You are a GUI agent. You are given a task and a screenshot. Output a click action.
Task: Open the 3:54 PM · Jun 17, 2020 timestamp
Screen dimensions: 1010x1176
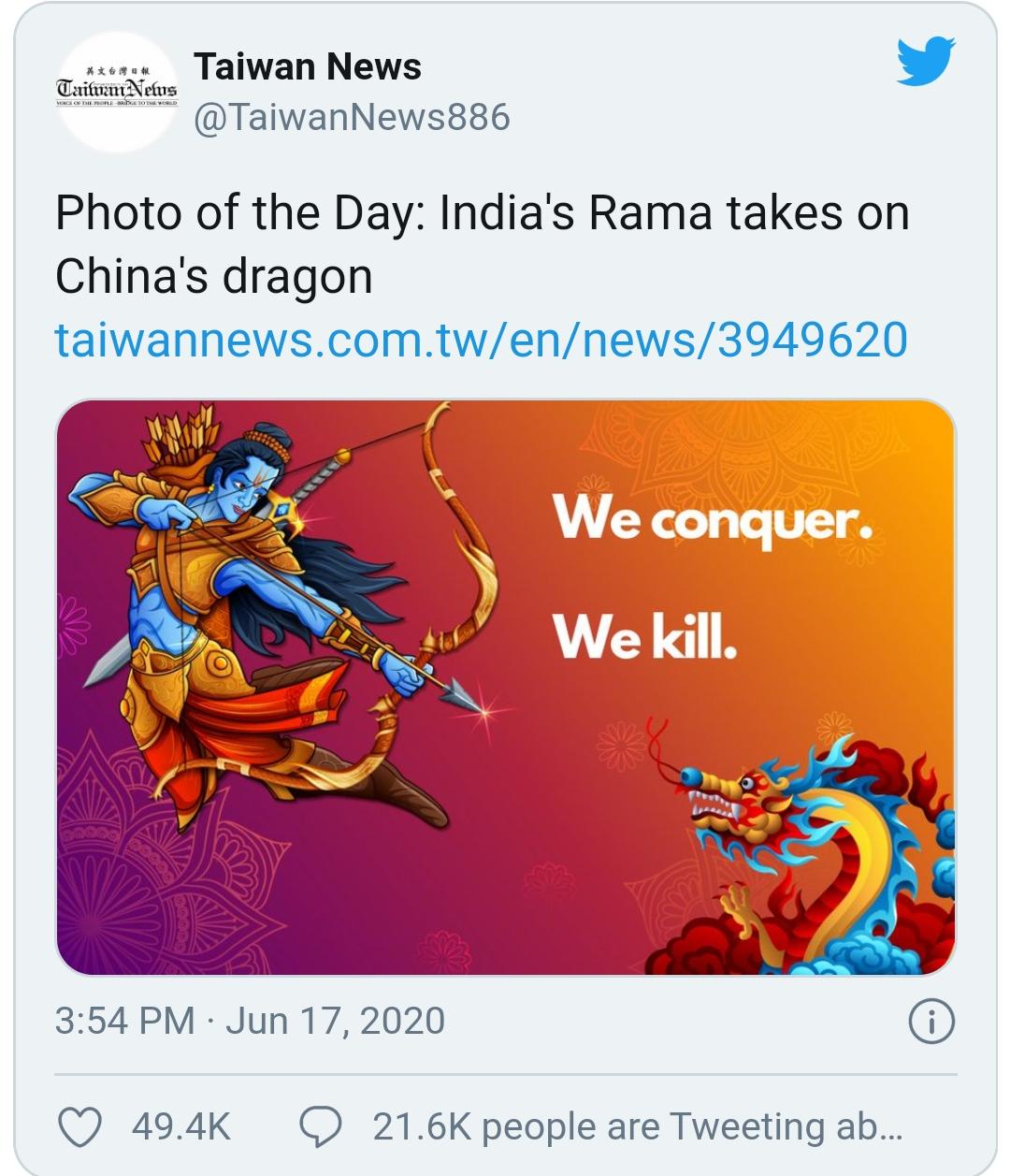[x=250, y=1021]
